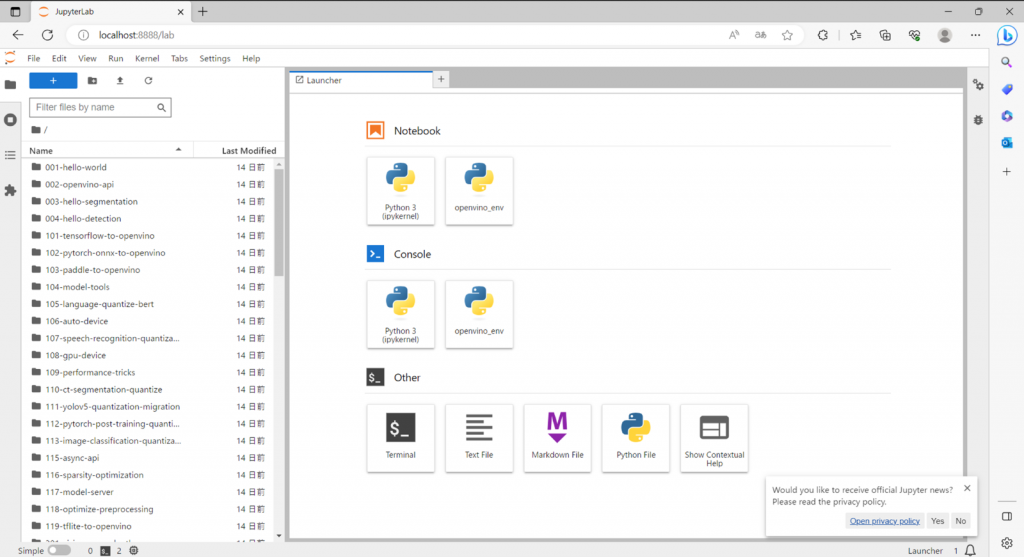Open Table of Contents sidebar

tap(10, 155)
